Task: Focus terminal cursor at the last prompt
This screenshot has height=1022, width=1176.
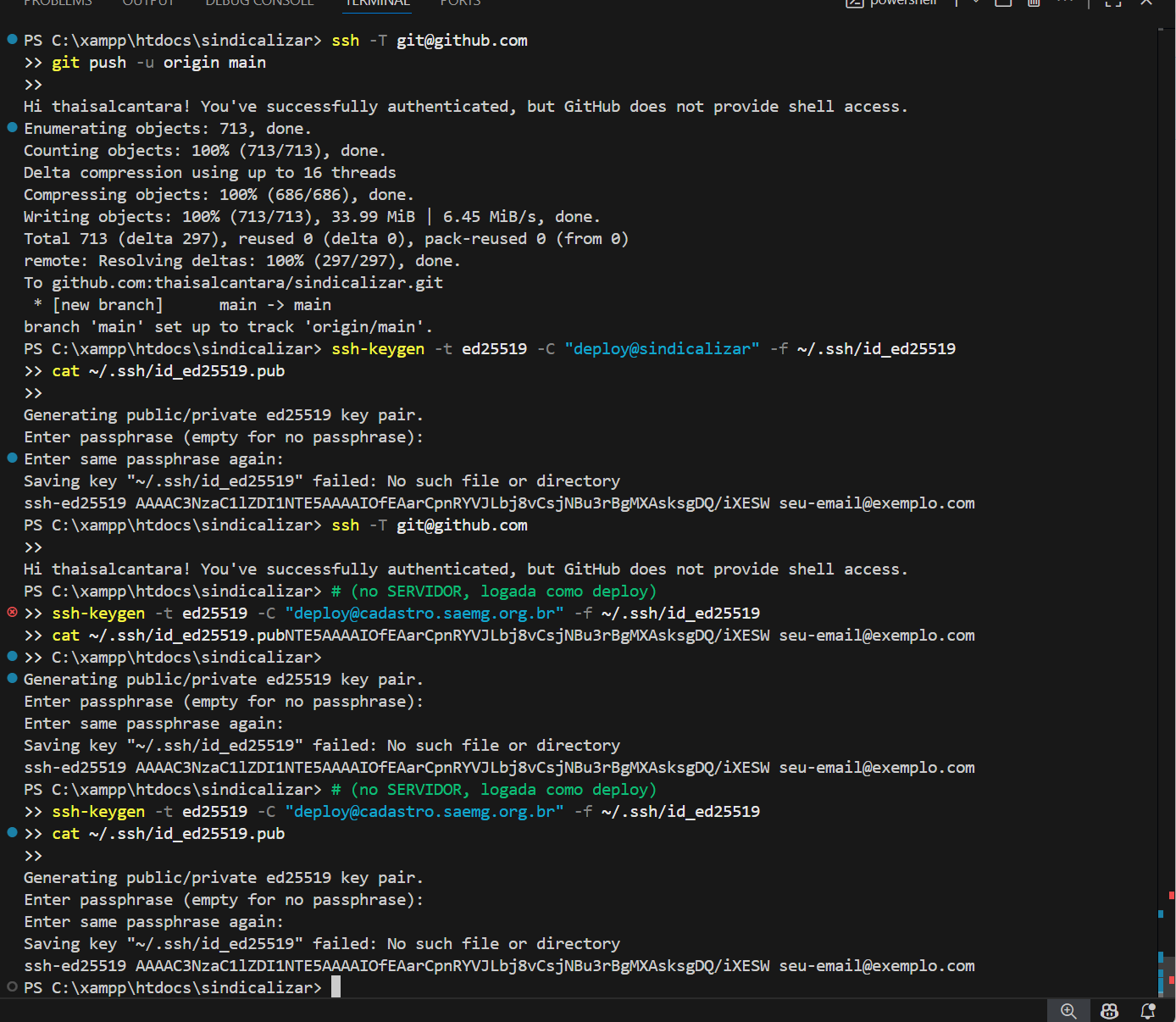Action: pos(336,987)
